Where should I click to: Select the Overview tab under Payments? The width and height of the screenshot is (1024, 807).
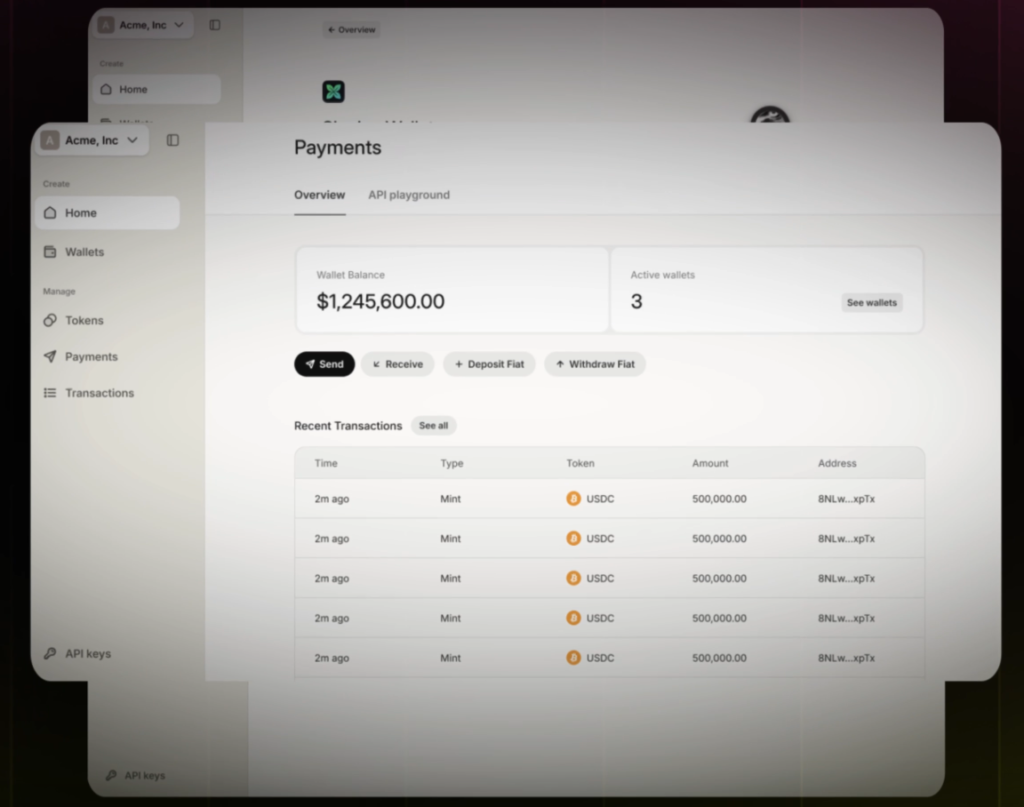click(319, 195)
